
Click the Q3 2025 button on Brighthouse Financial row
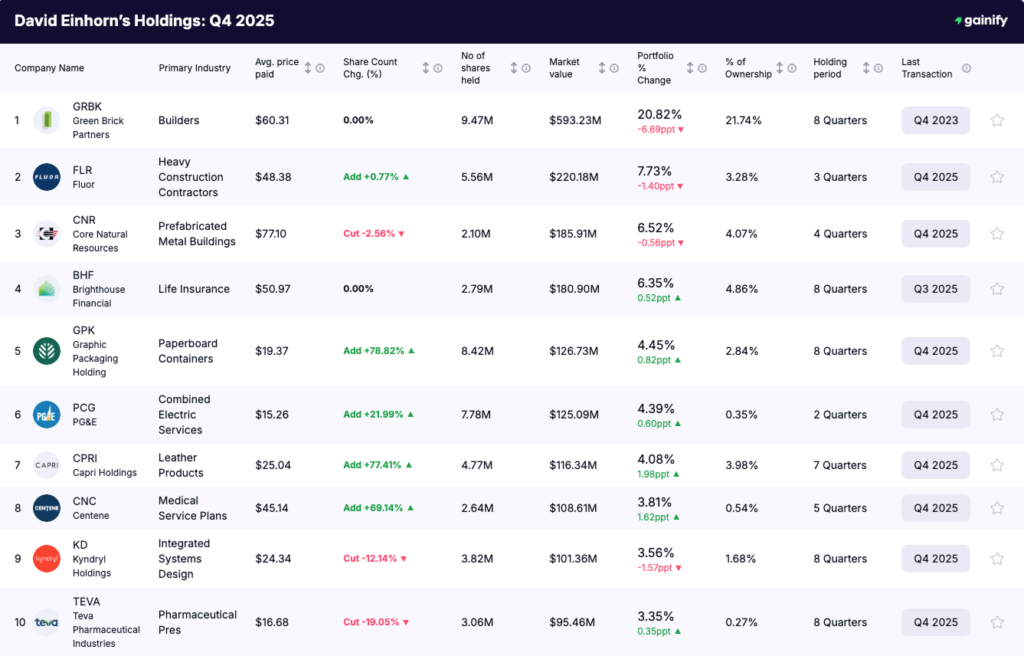pos(935,289)
